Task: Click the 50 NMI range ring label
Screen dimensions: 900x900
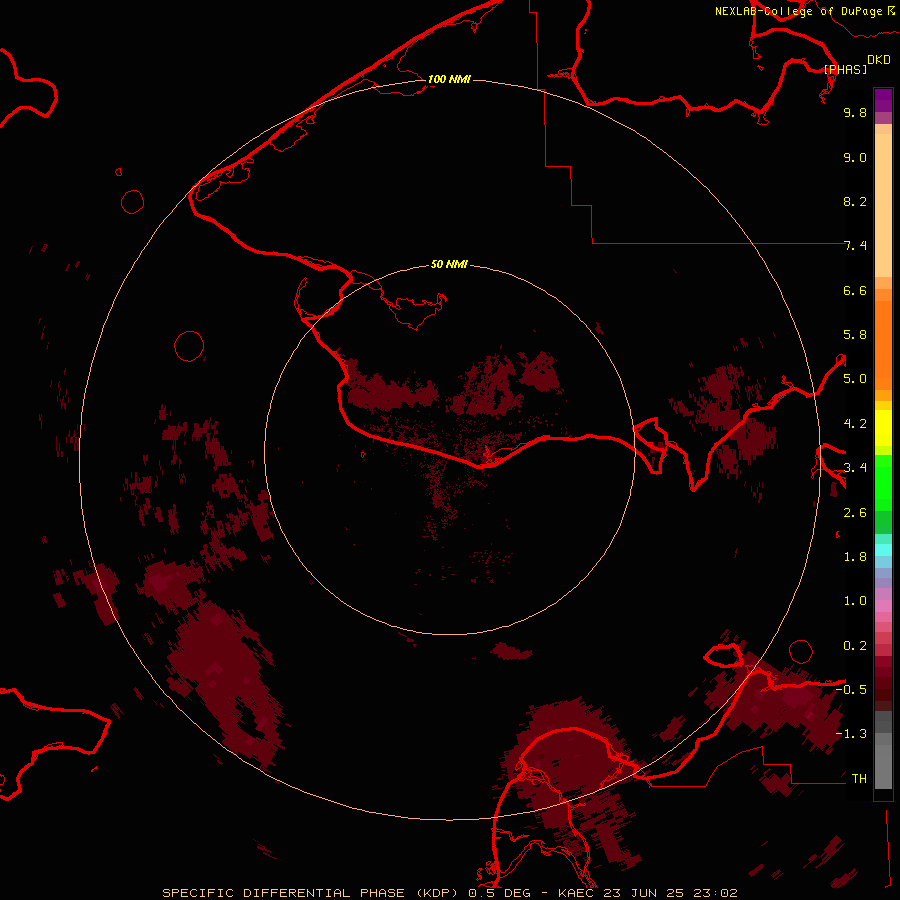Action: tap(449, 264)
